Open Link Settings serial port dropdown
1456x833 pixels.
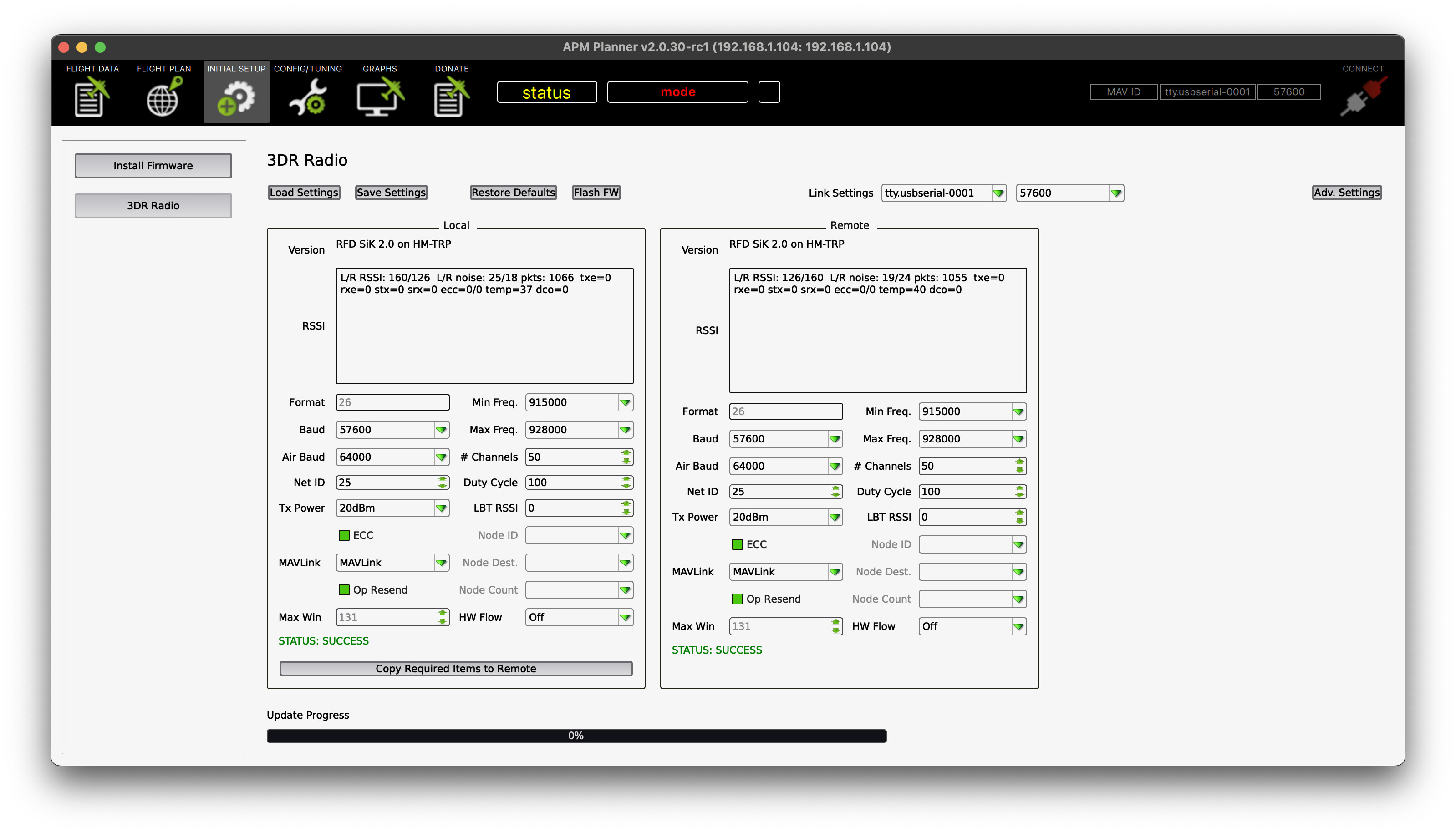click(x=944, y=193)
